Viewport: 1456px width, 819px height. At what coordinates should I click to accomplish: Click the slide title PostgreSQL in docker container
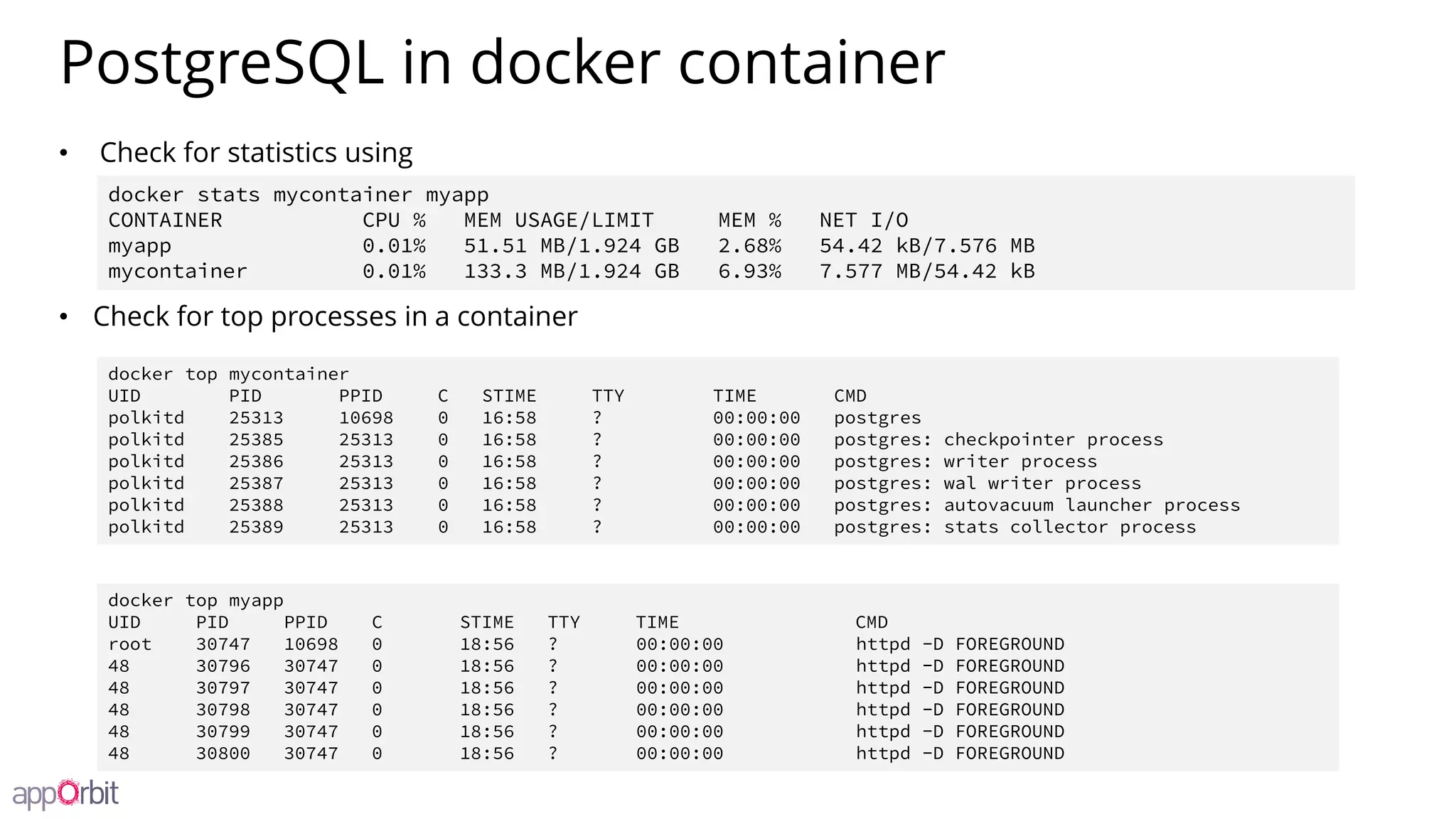(503, 64)
